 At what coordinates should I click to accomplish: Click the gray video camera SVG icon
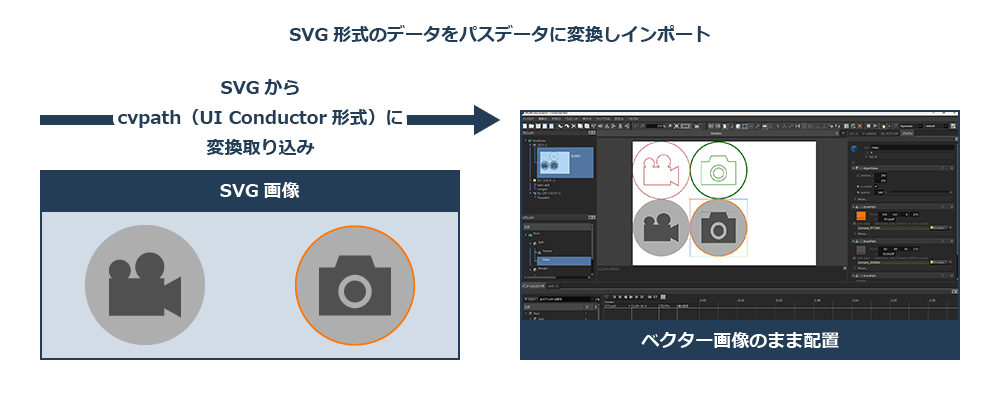(x=144, y=285)
